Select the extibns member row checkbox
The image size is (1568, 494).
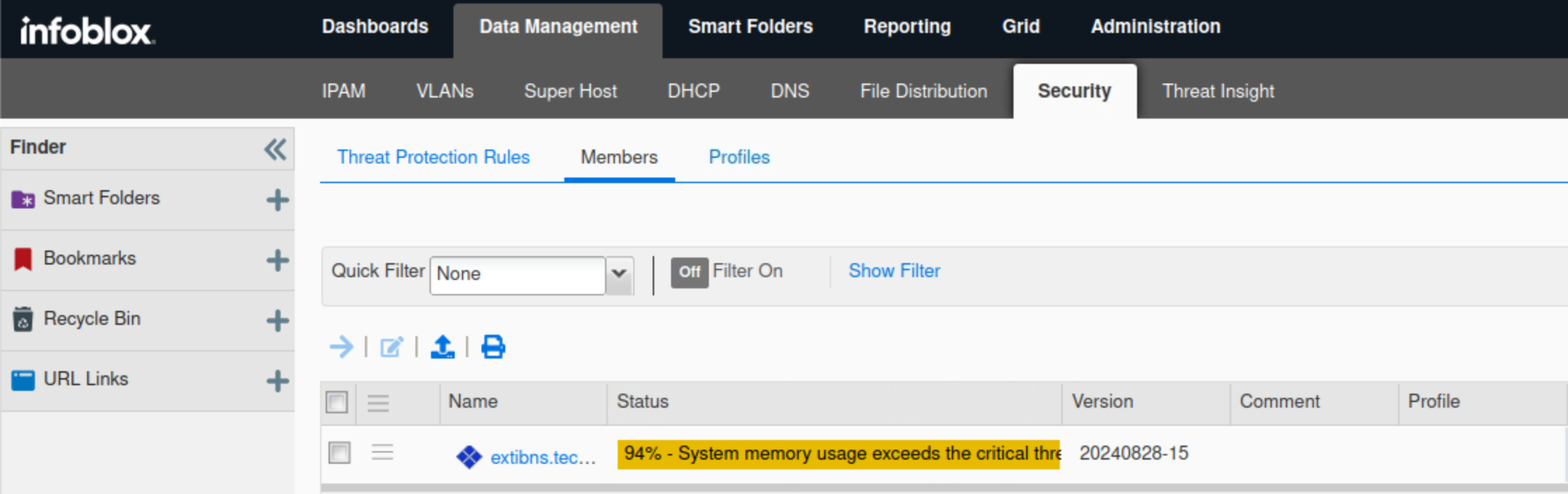(340, 453)
